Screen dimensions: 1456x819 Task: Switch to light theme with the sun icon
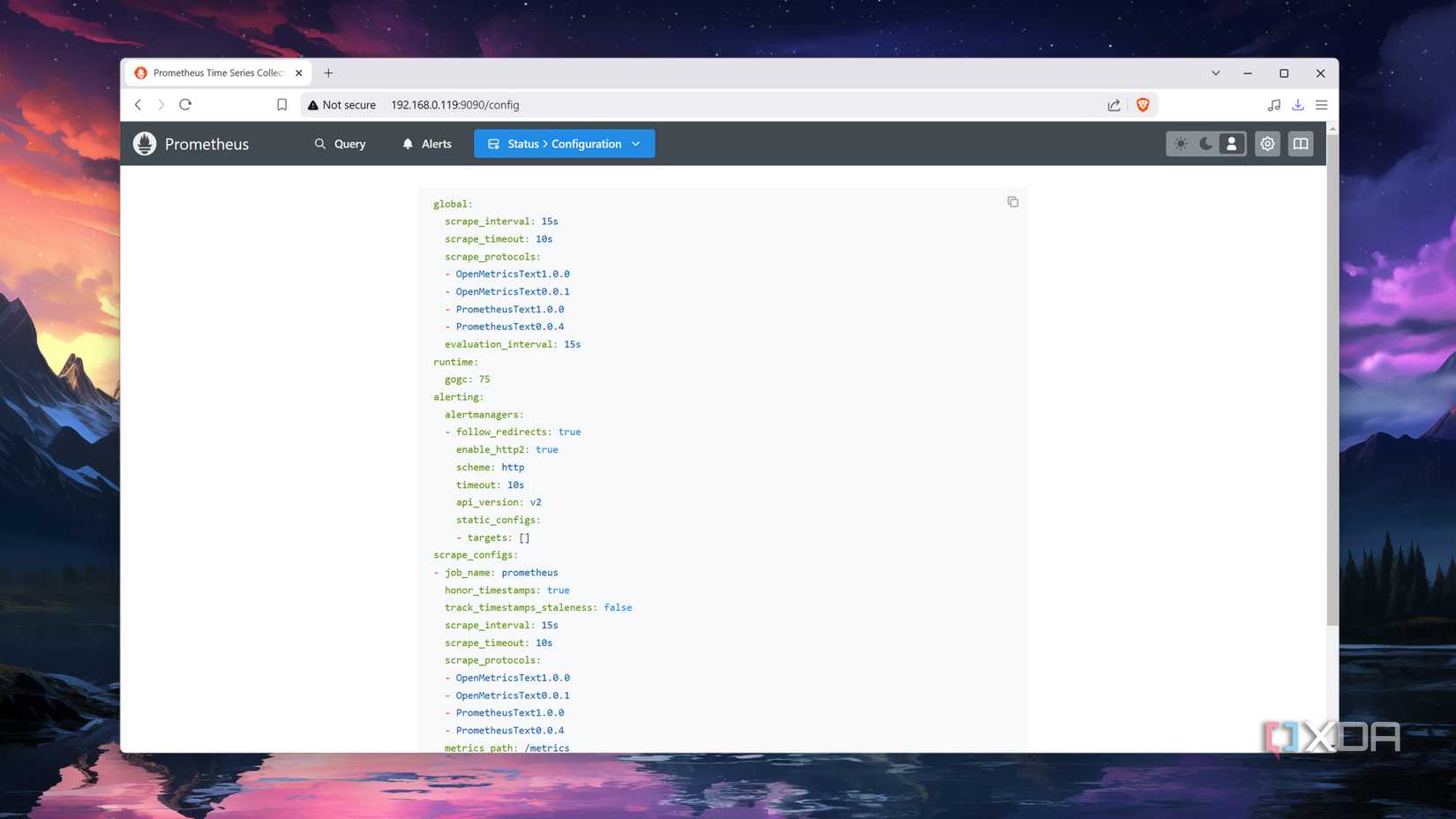pyautogui.click(x=1182, y=143)
